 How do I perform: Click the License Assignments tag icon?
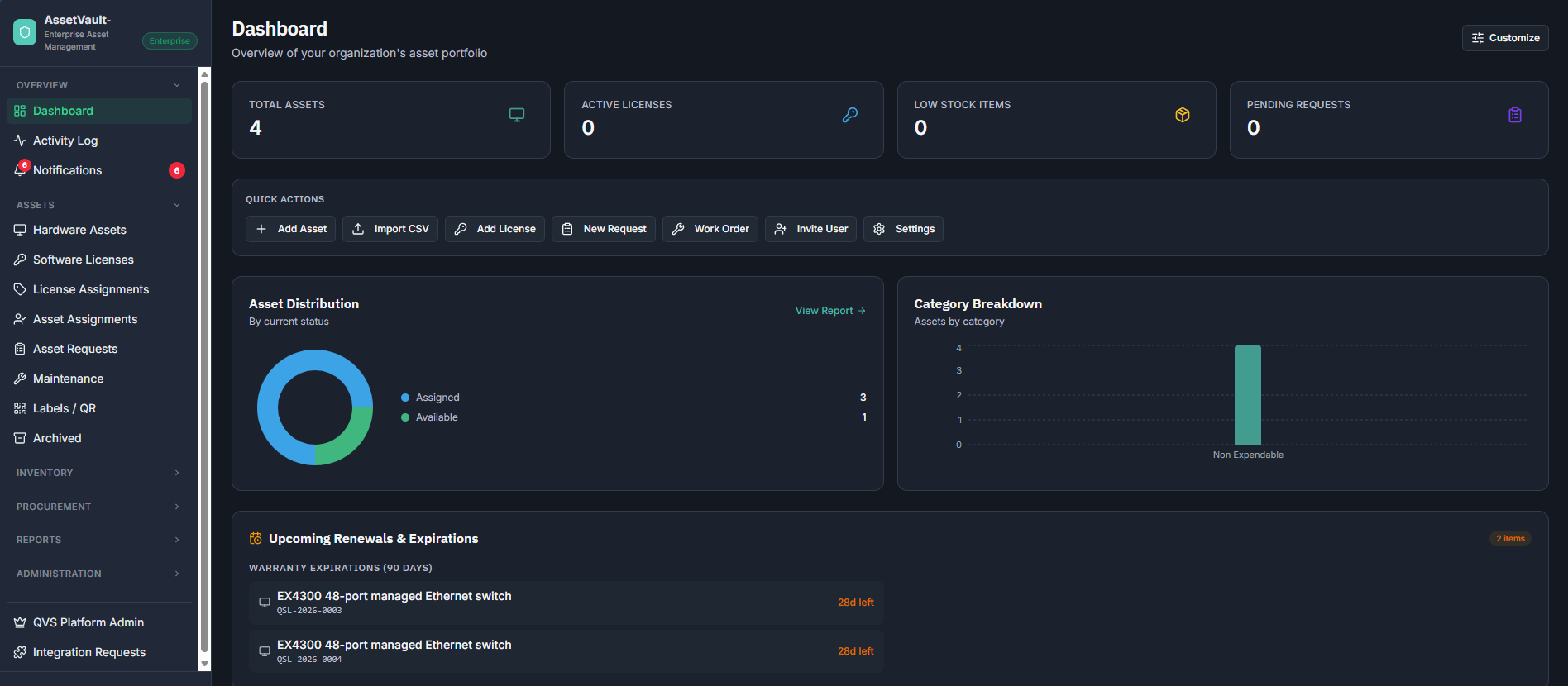pos(20,289)
